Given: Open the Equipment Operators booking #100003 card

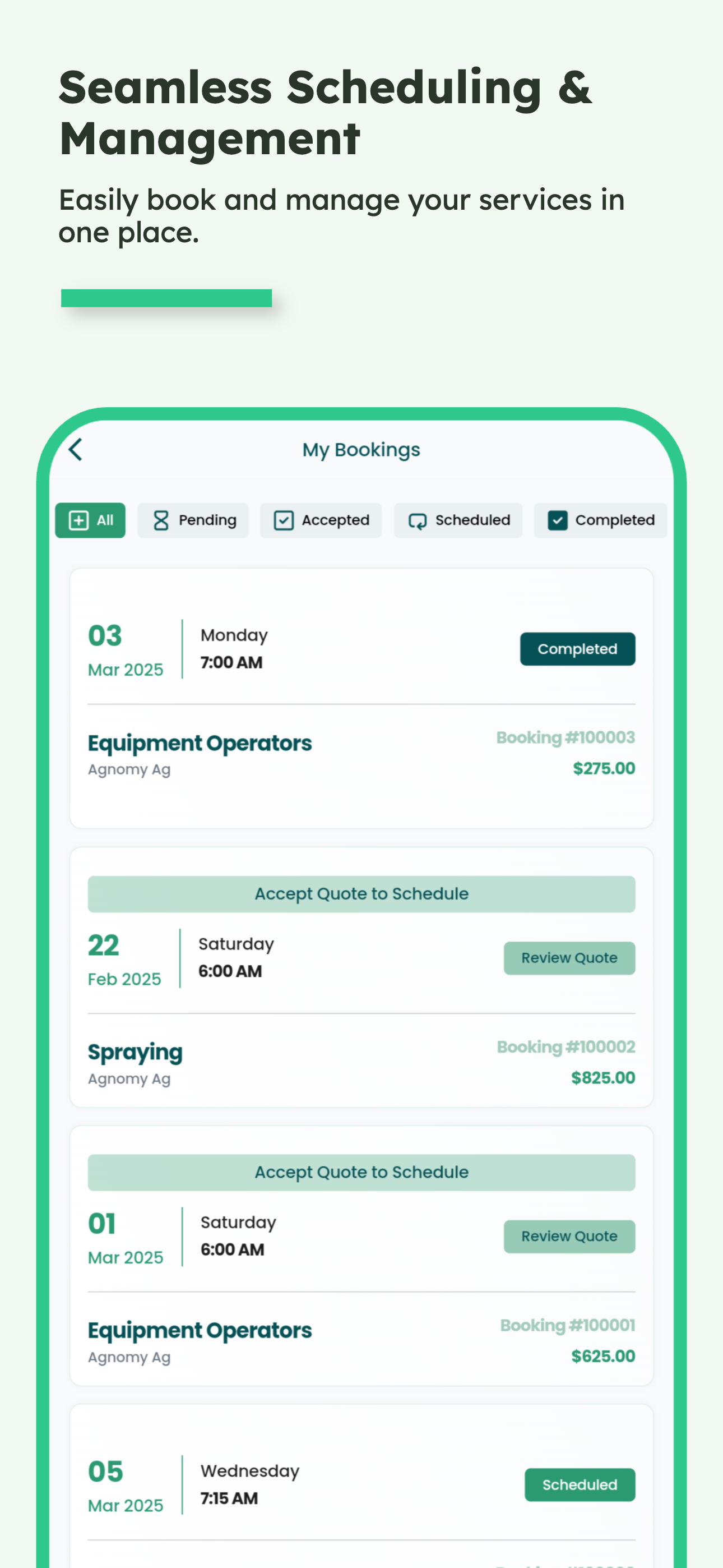Looking at the screenshot, I should [361, 698].
